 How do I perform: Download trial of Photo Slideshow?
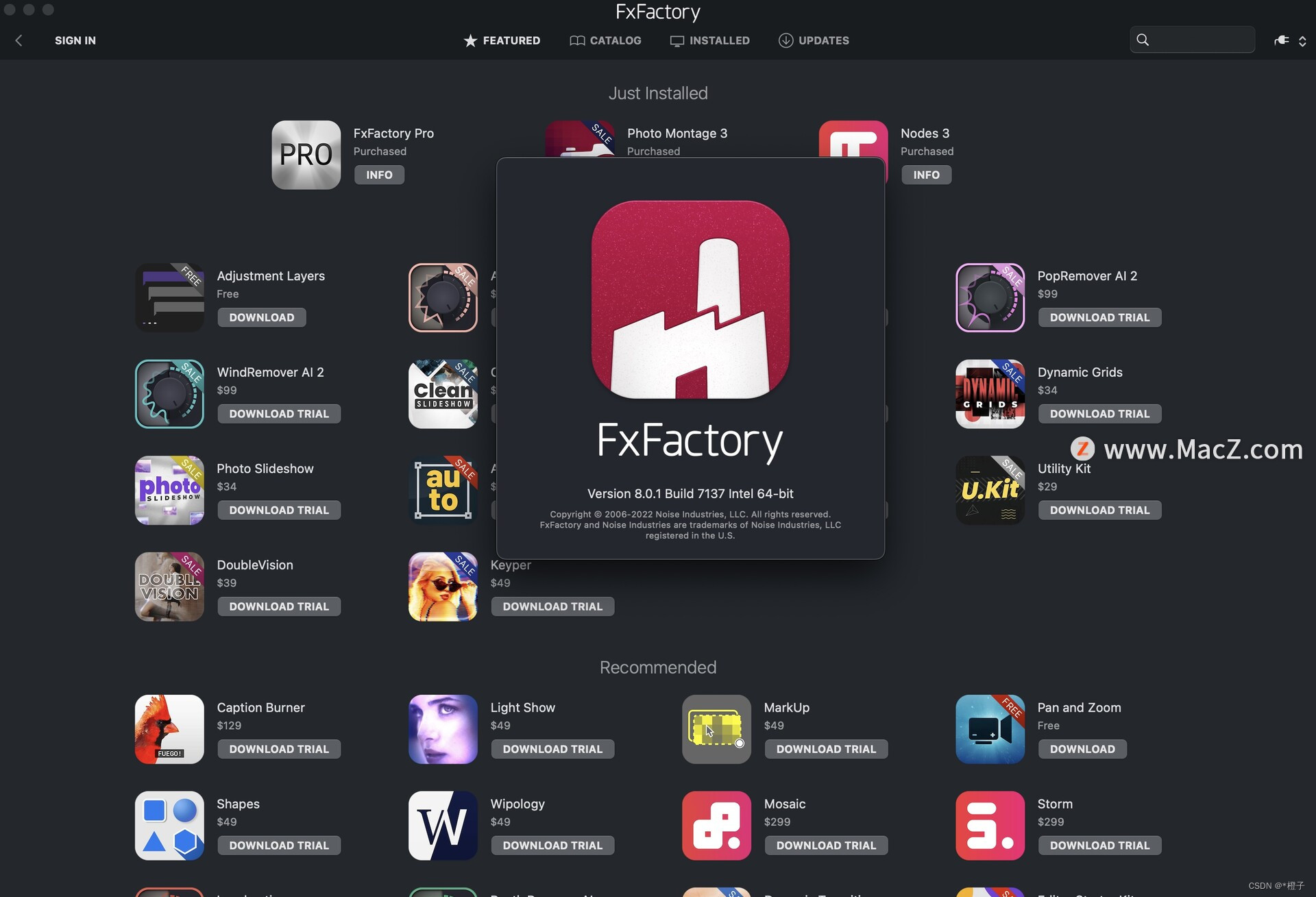click(x=279, y=510)
